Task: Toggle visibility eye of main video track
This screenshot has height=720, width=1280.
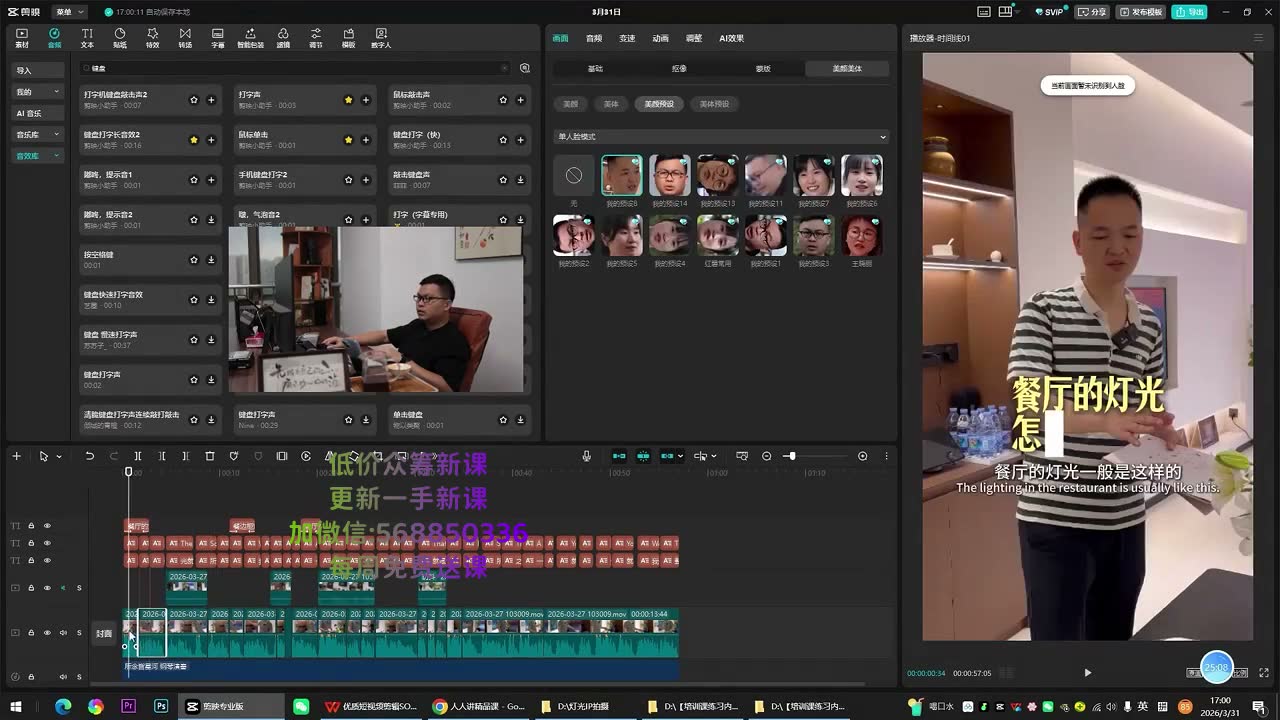Action: point(47,633)
